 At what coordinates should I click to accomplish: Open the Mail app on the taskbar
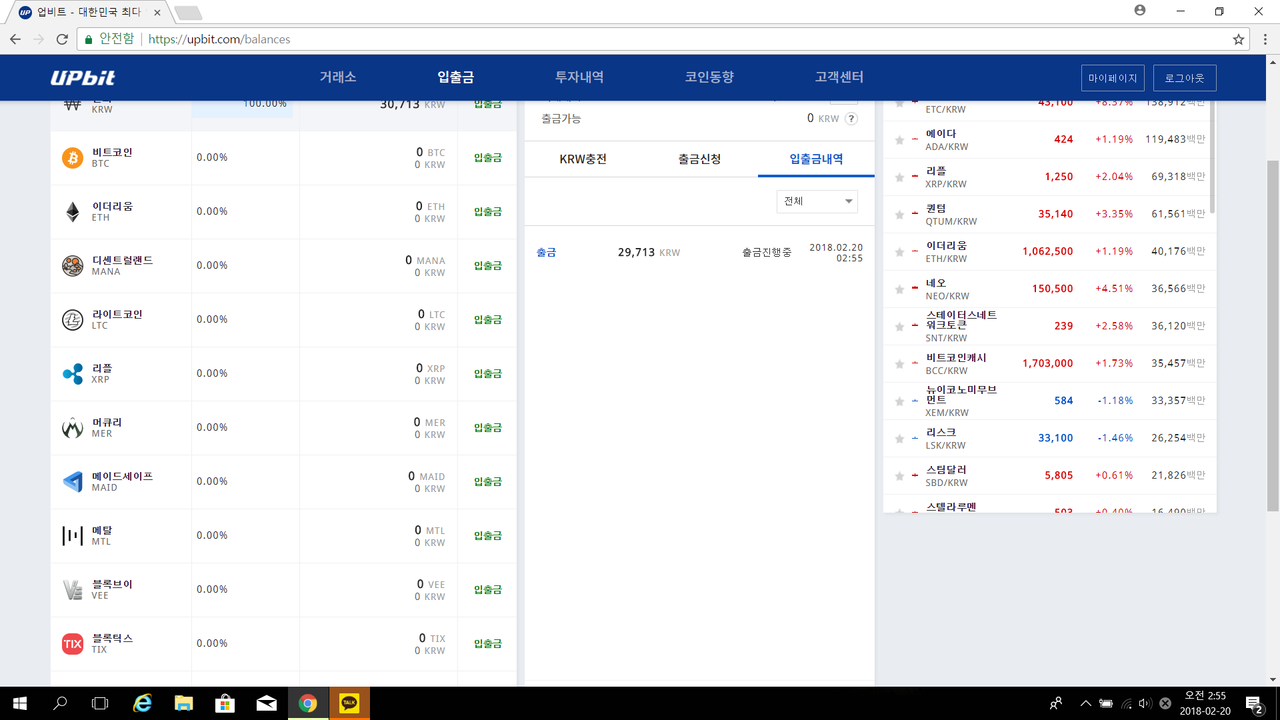[266, 703]
